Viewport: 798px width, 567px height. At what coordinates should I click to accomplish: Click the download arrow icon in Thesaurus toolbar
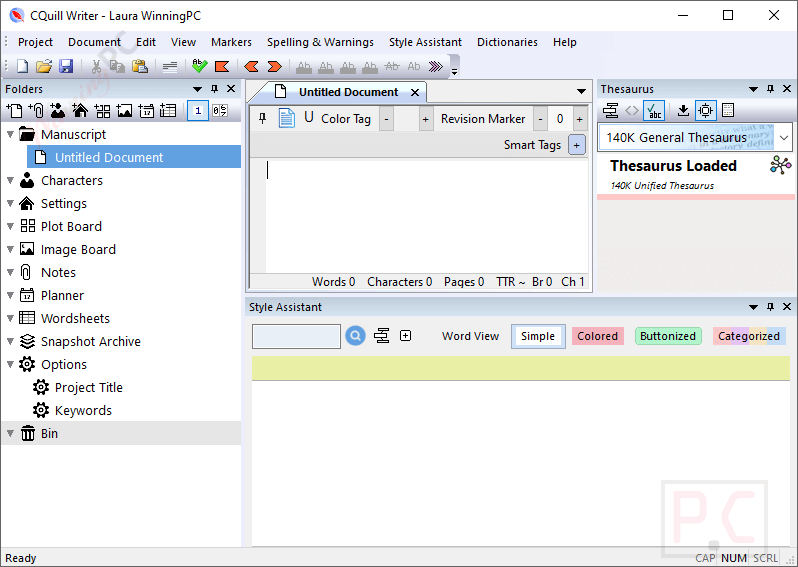click(683, 110)
